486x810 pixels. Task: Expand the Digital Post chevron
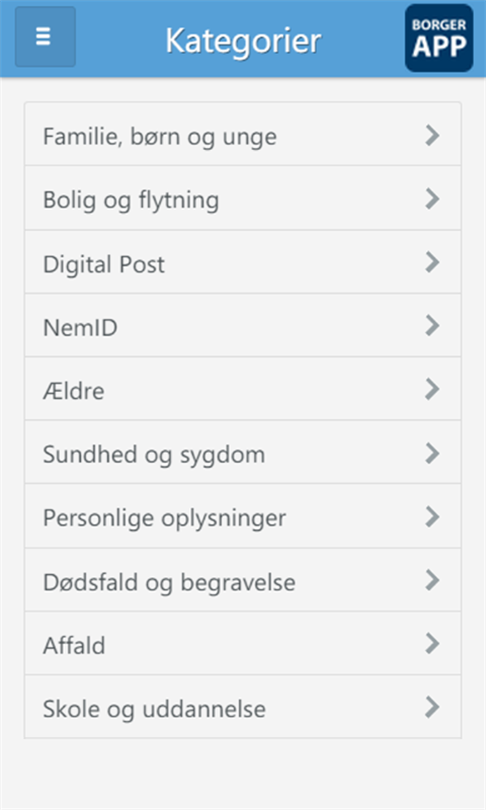tap(432, 262)
